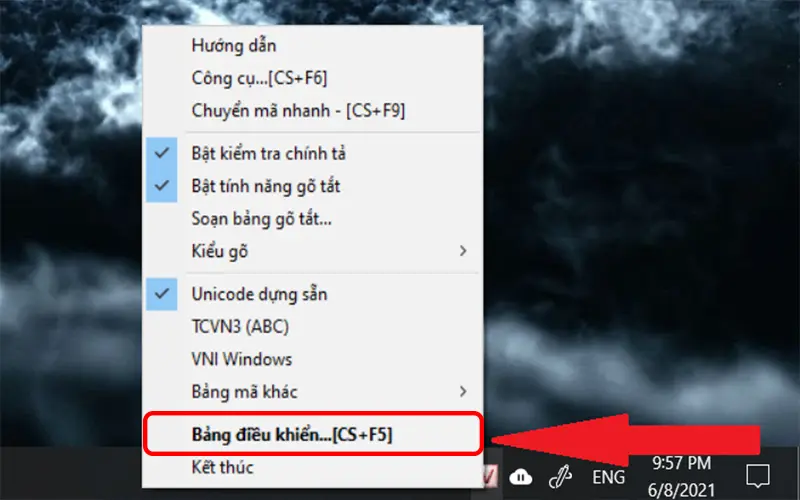The height and width of the screenshot is (500, 800).
Task: Select Unicode dựng sẵn encoding
Action: coord(258,294)
